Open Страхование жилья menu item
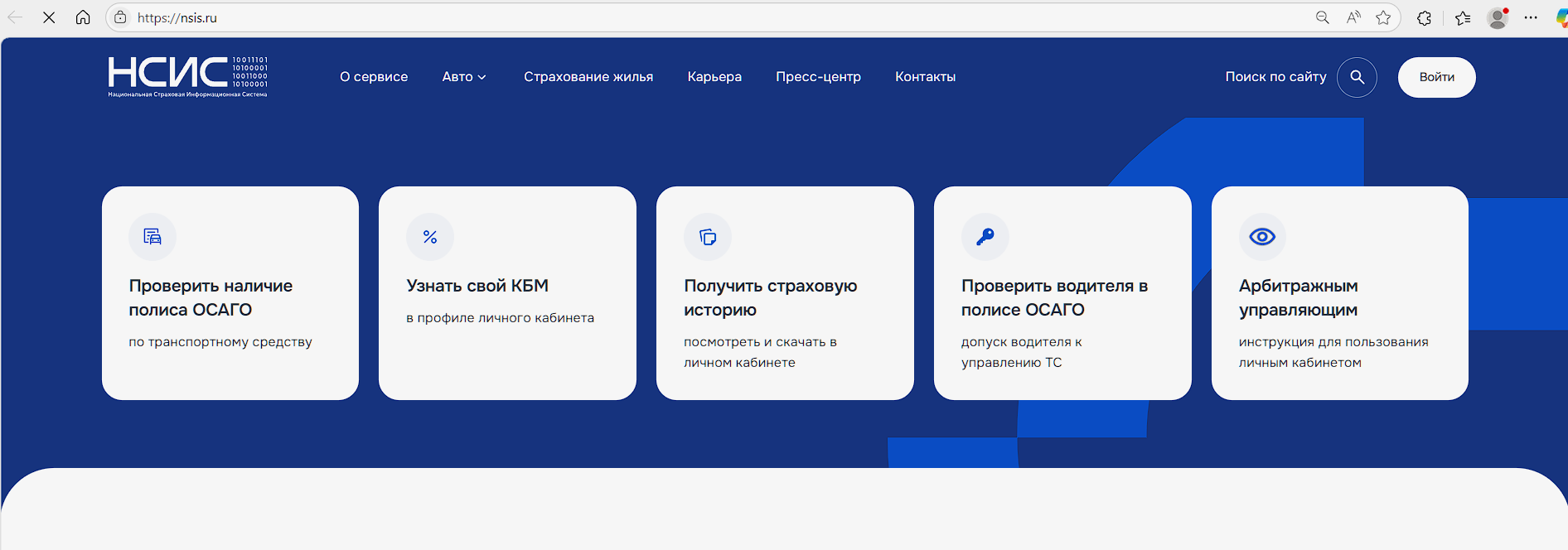 pos(588,77)
